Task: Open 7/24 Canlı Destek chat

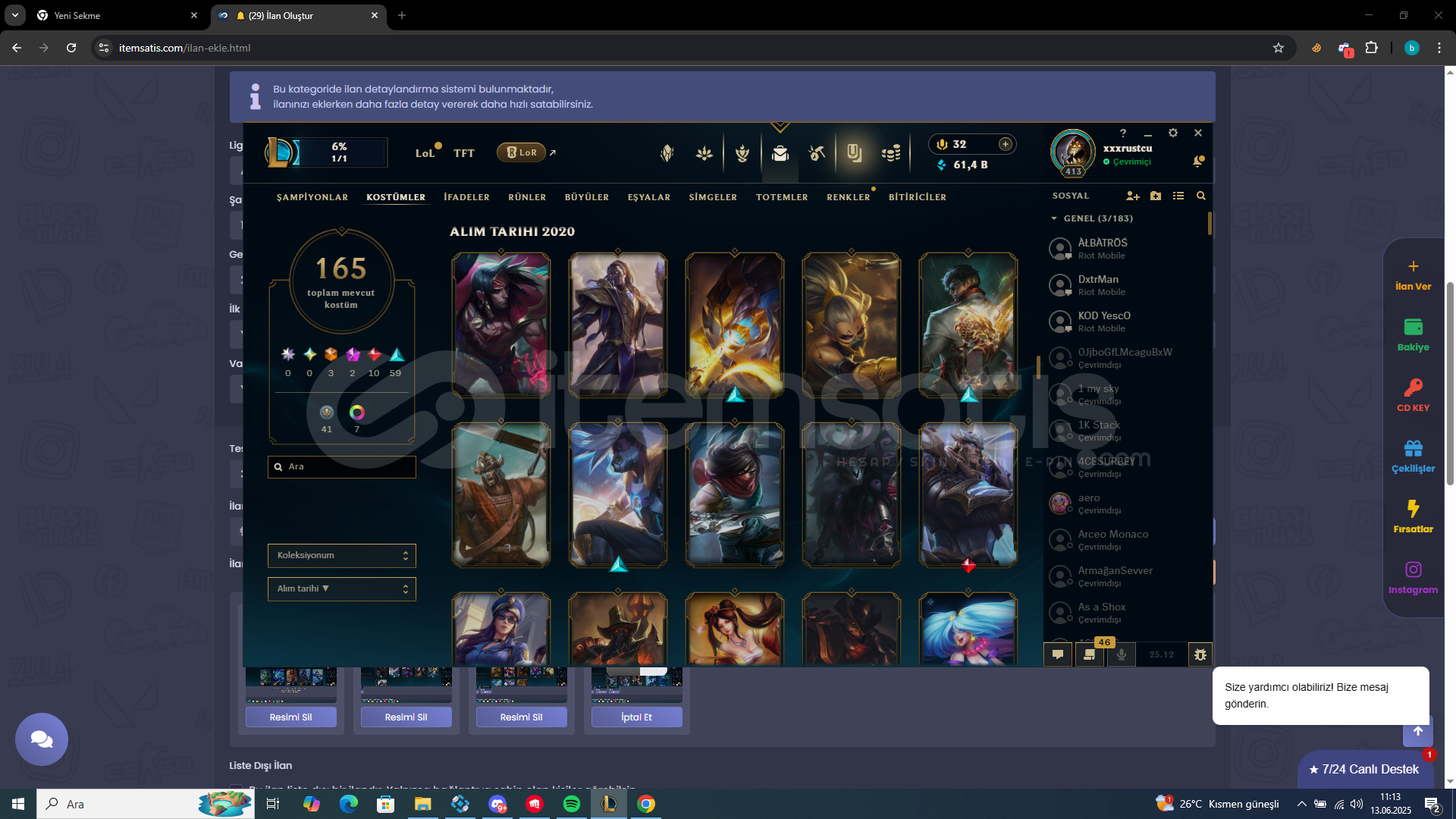Action: [1365, 769]
